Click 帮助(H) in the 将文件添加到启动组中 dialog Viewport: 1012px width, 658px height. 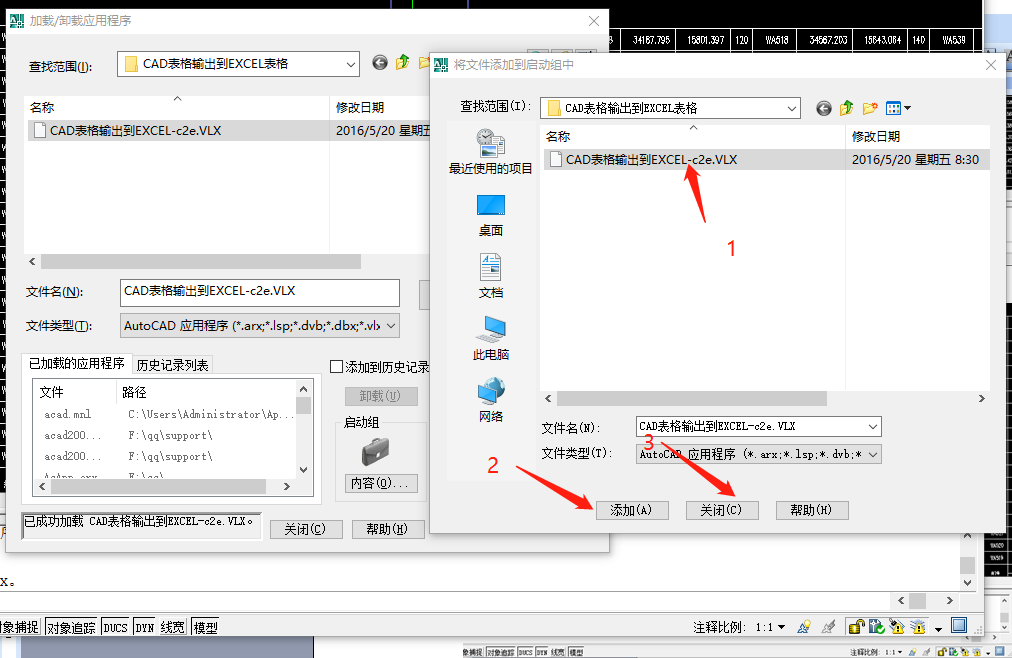(811, 510)
